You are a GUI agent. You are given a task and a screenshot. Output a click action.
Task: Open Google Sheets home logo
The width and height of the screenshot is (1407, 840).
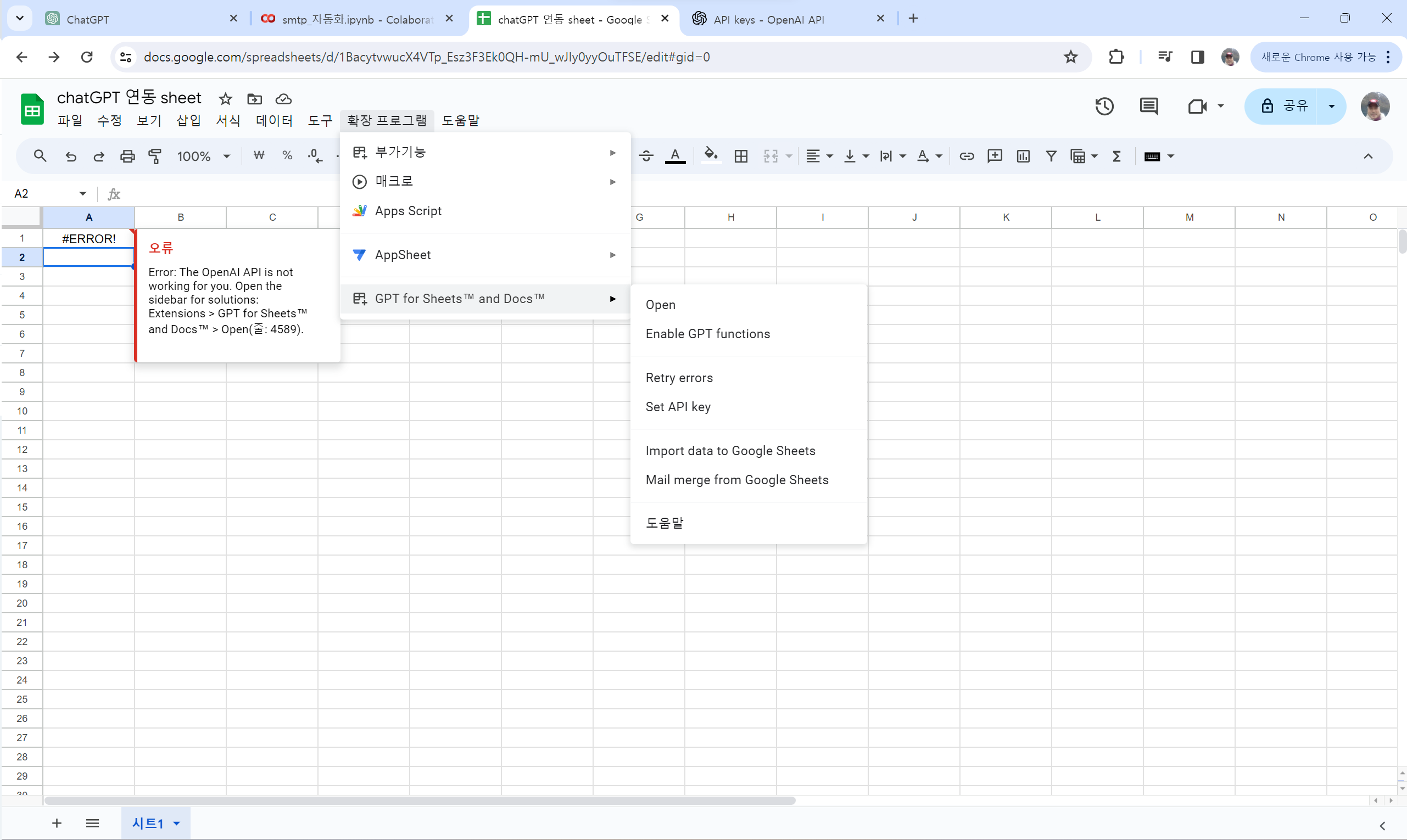(32, 109)
